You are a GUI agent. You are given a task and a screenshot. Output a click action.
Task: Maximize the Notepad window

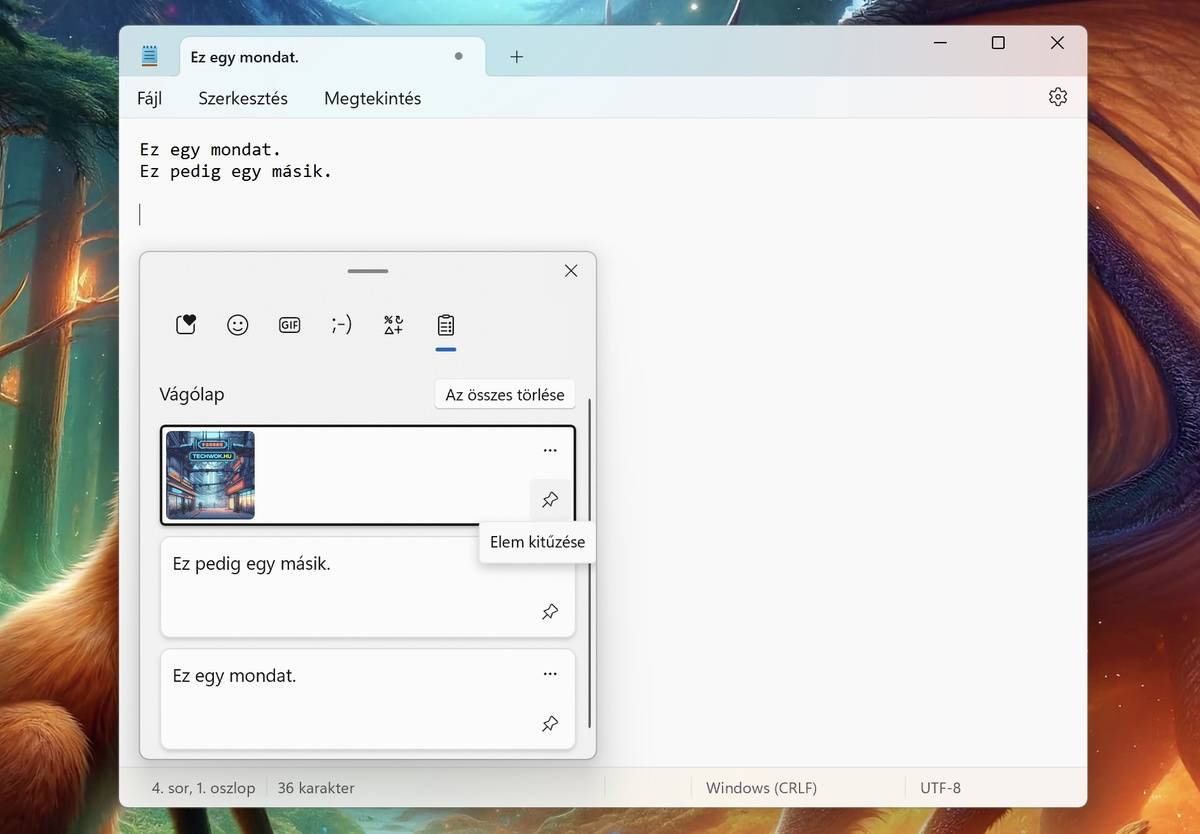click(998, 43)
